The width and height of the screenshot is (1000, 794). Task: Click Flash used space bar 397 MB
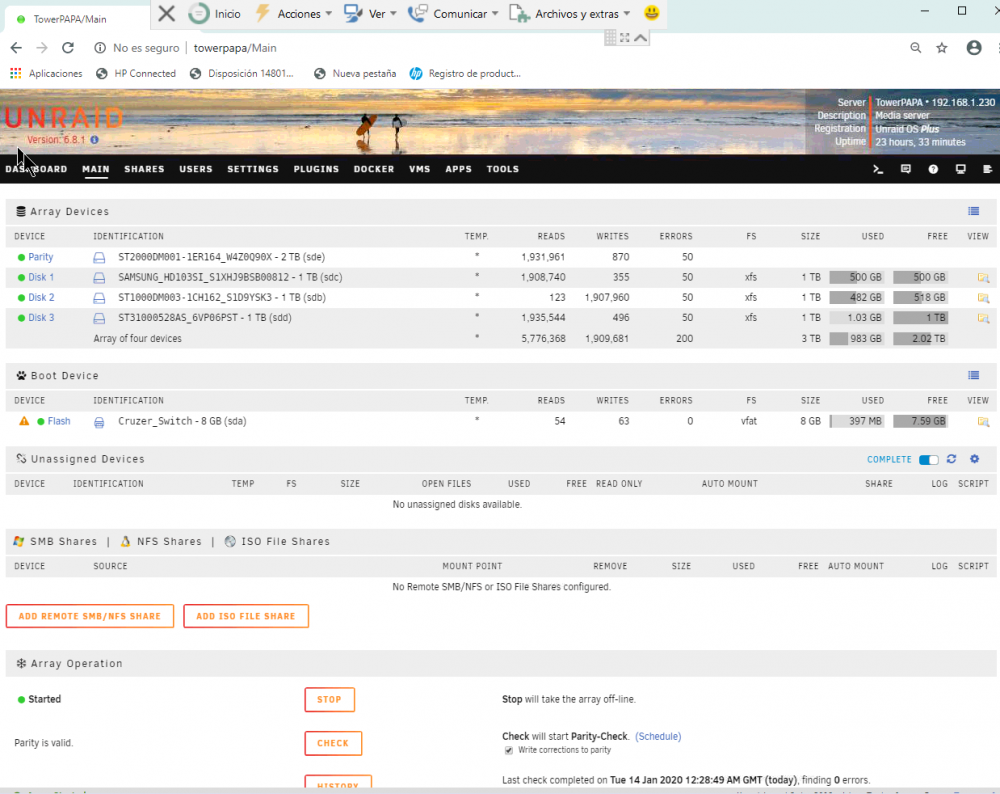856,422
